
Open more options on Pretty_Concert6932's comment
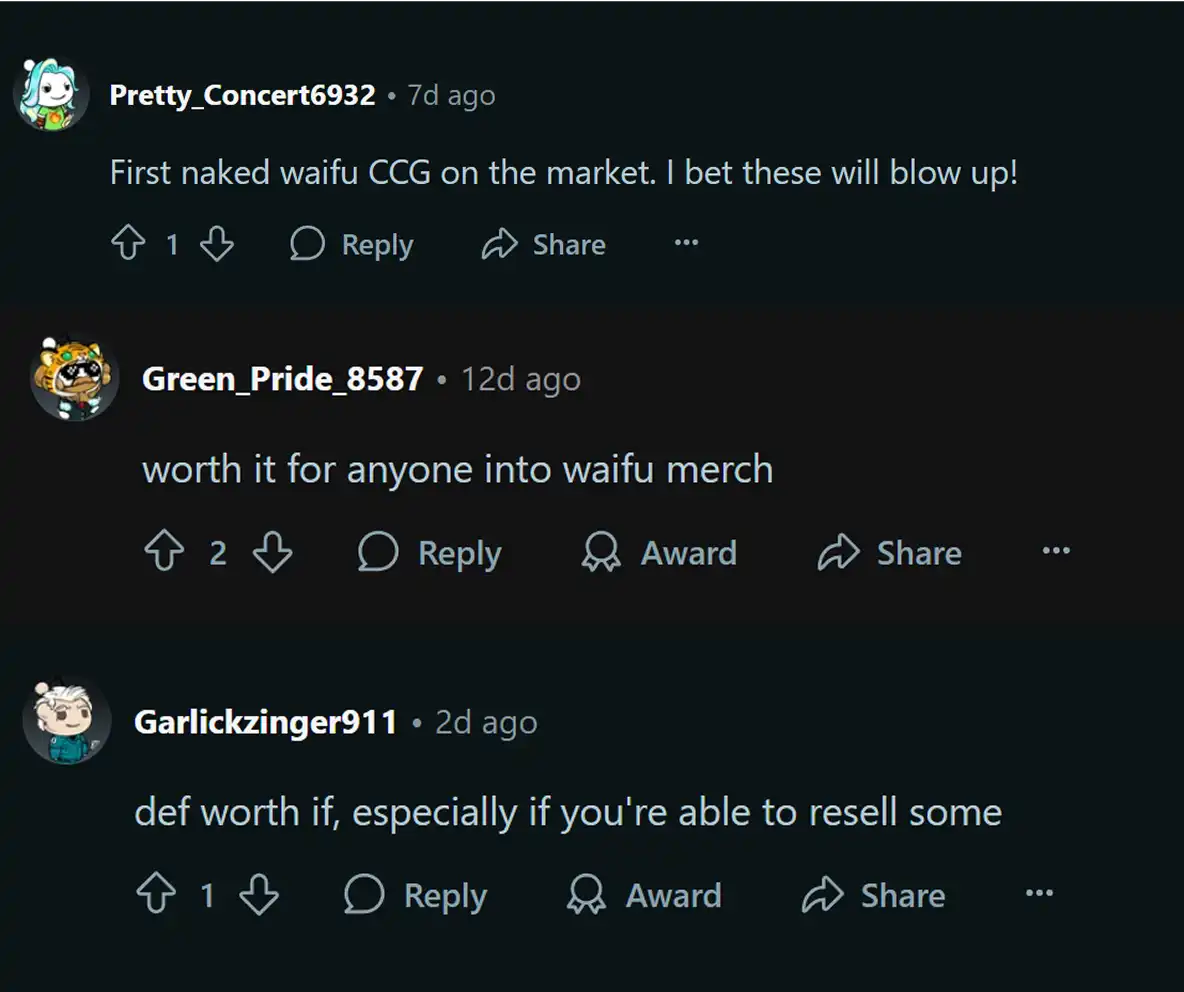685,244
